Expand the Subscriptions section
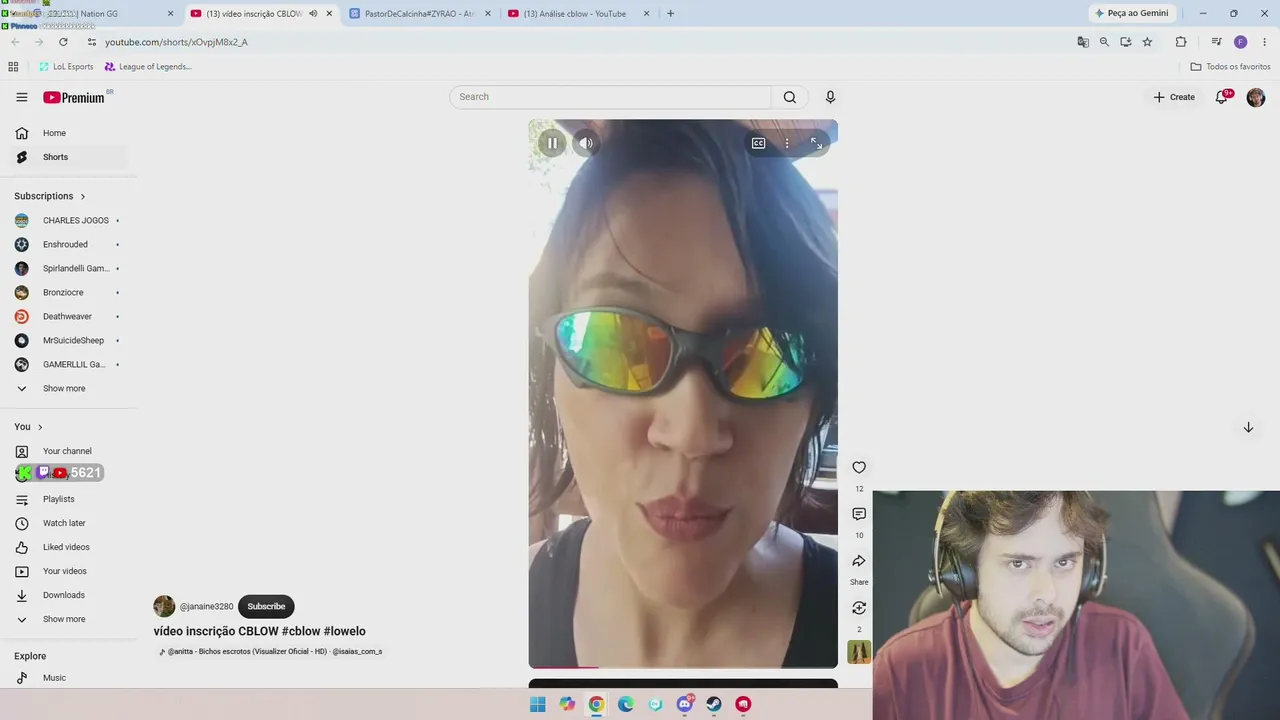Viewport: 1280px width, 720px height. pos(50,196)
